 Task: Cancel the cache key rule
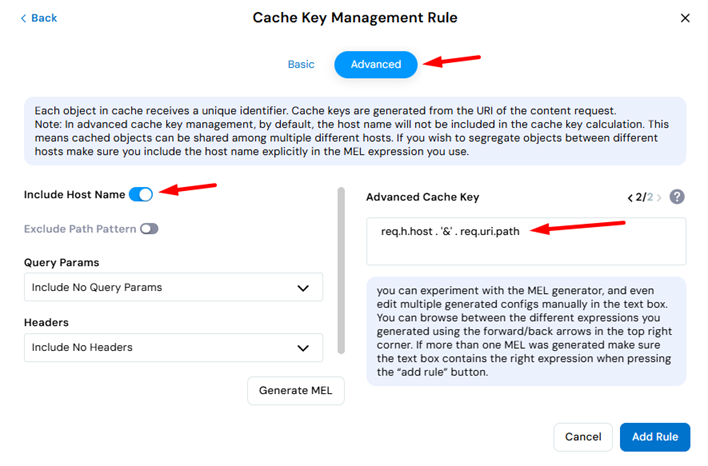click(x=583, y=437)
